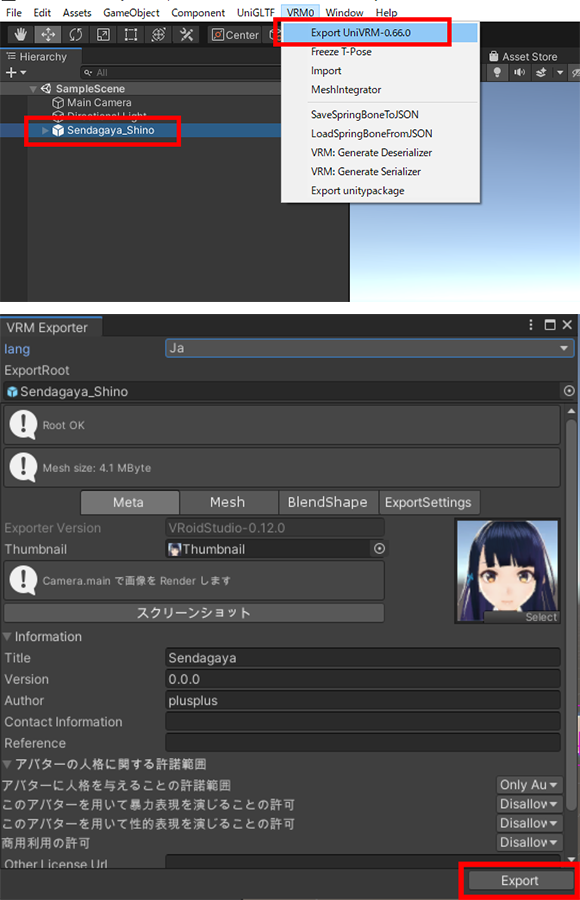Image resolution: width=580 pixels, height=900 pixels.
Task: Click the Author field showing plusplus
Action: click(x=363, y=700)
